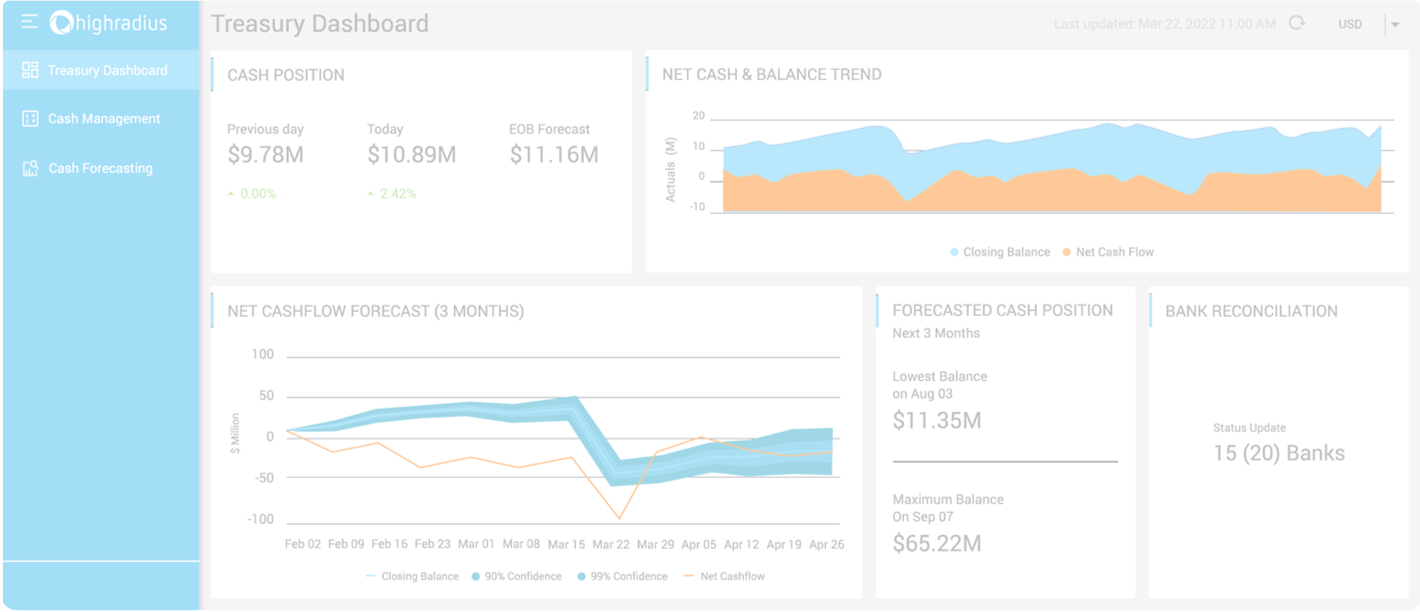The height and width of the screenshot is (612, 1420).
Task: Click the hamburger menu icon
Action: (x=30, y=22)
